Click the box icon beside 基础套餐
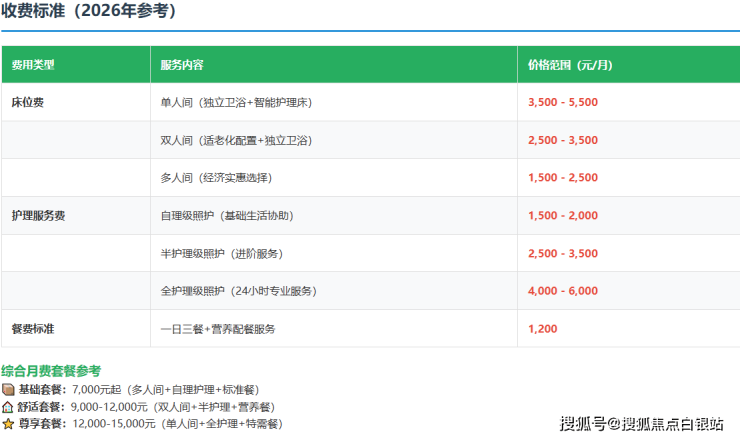This screenshot has height=440, width=740. coord(8,389)
